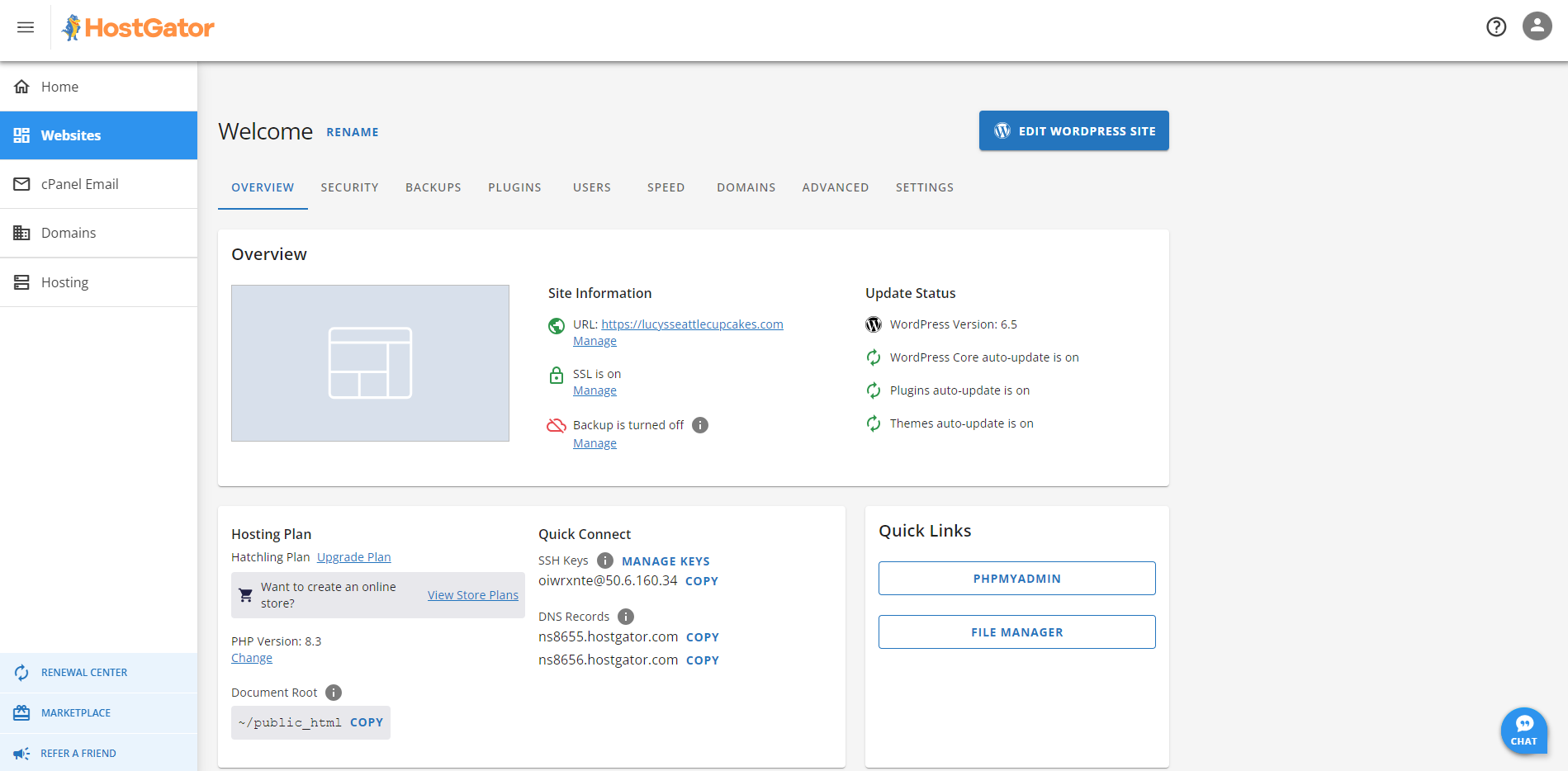Click the HostGator logo
This screenshot has width=1568, height=771.
coord(138,27)
